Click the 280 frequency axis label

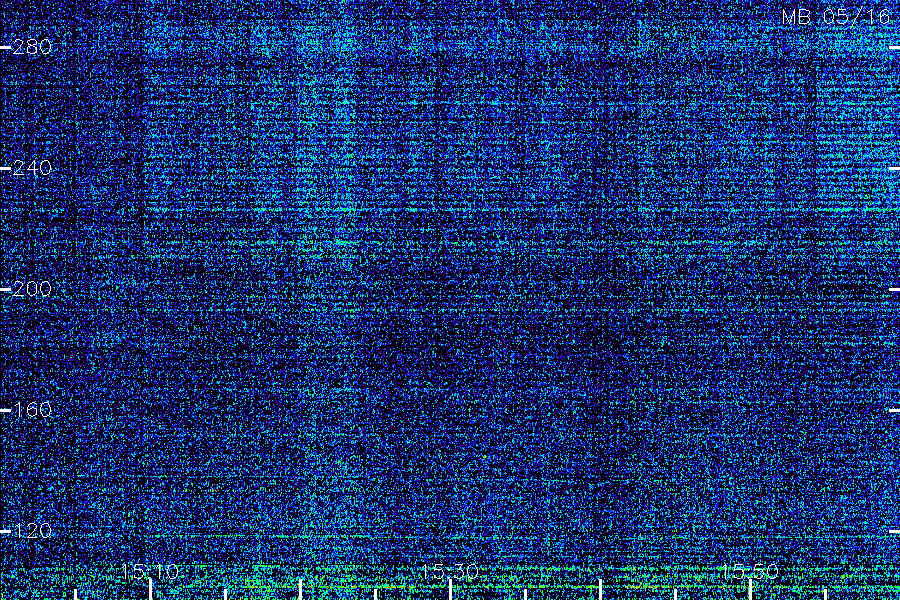(x=32, y=47)
